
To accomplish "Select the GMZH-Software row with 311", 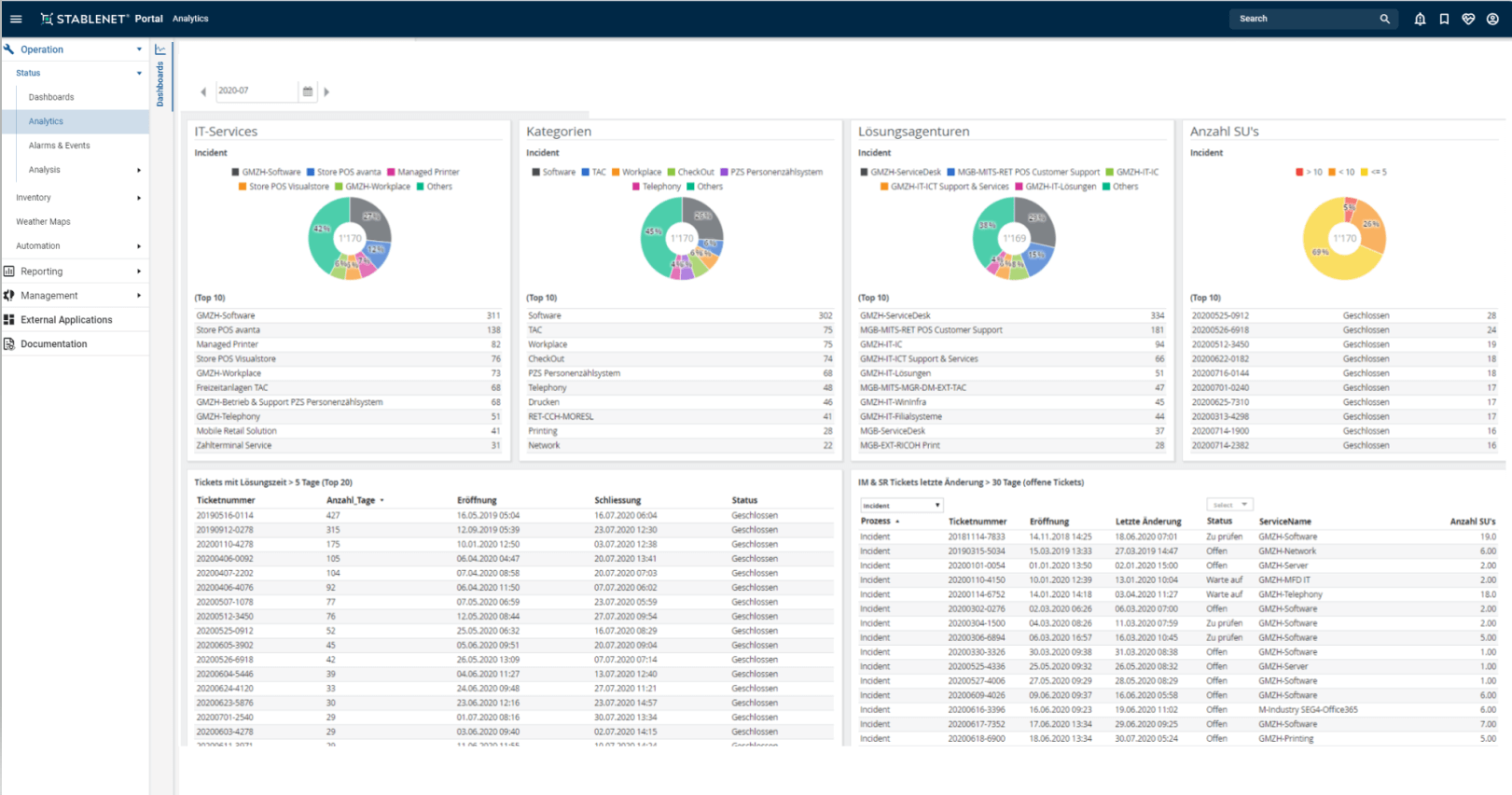I will point(348,315).
